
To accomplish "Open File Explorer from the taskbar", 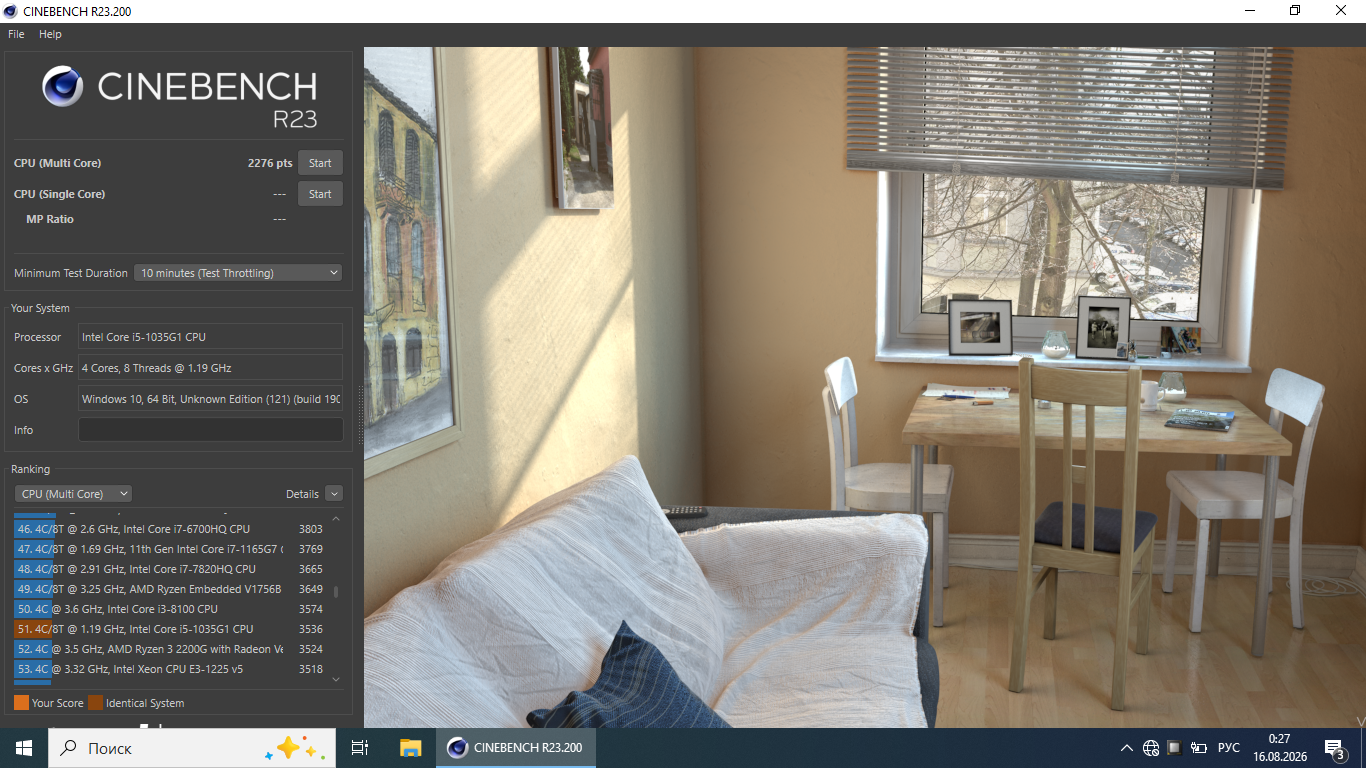I will tap(410, 747).
